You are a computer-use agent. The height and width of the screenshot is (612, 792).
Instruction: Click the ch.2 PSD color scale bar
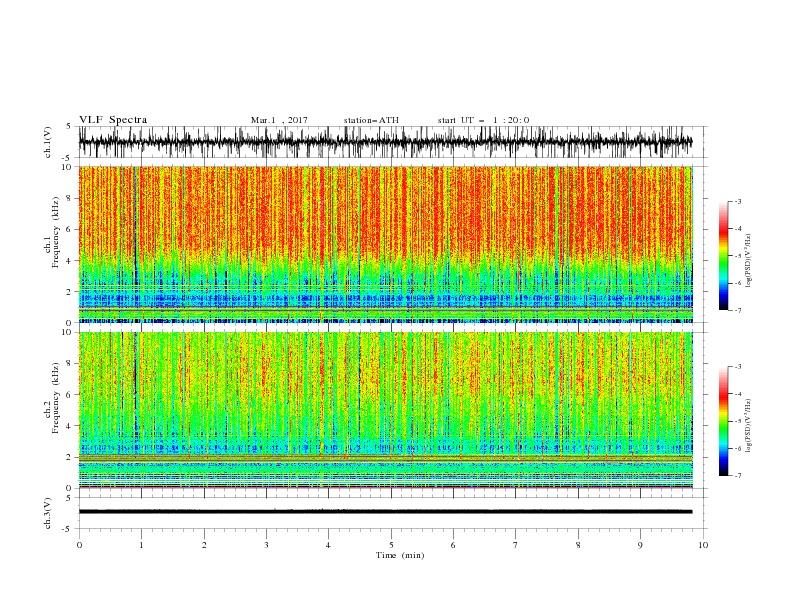point(723,421)
